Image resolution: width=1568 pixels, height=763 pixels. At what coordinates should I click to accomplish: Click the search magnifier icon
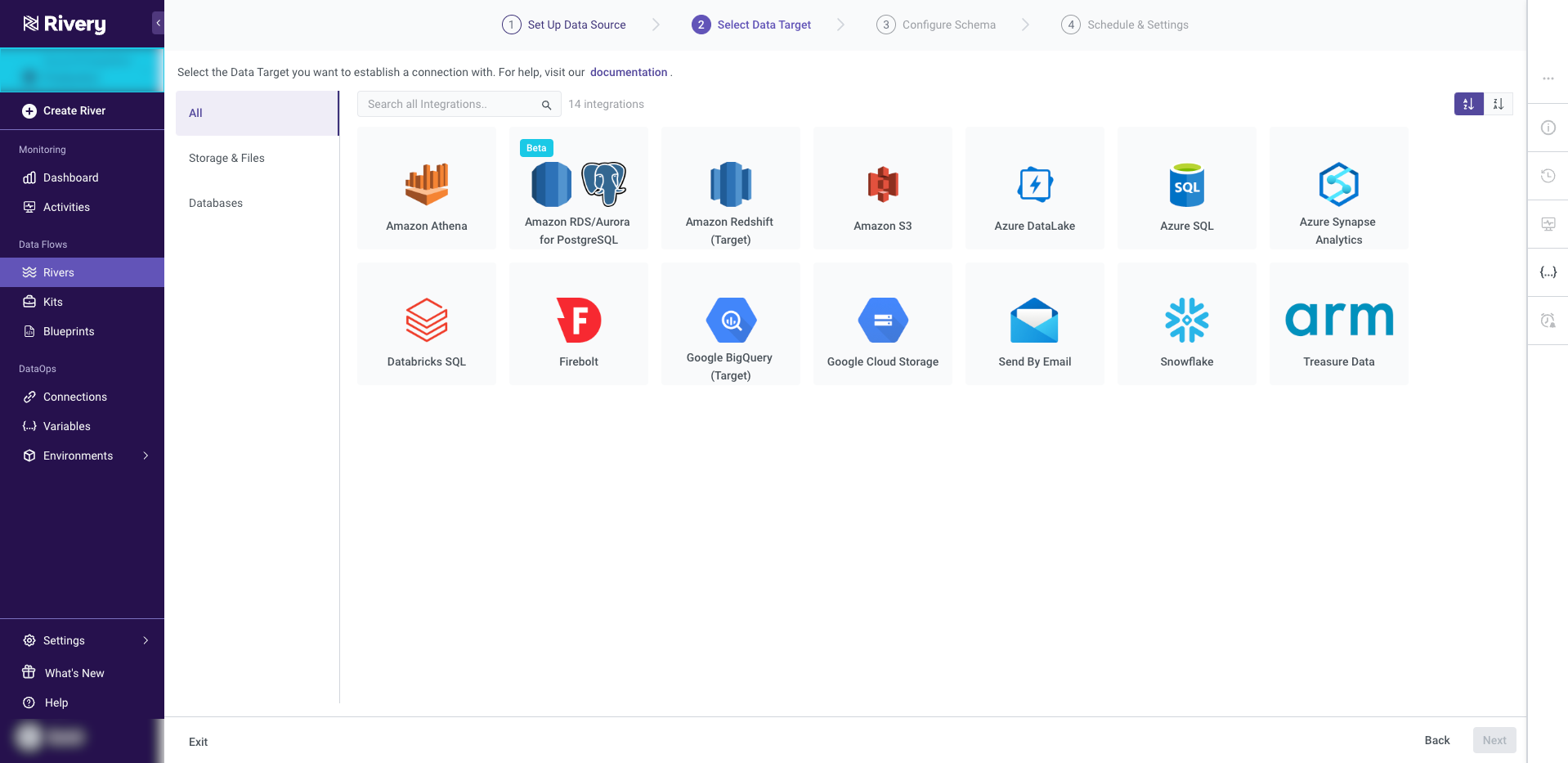click(546, 105)
